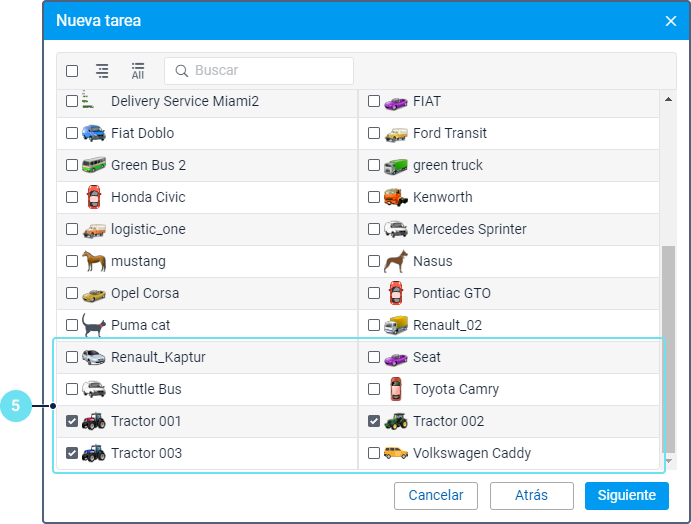Click the Green Bus 2 vehicle icon
The height and width of the screenshot is (524, 691).
click(x=94, y=165)
